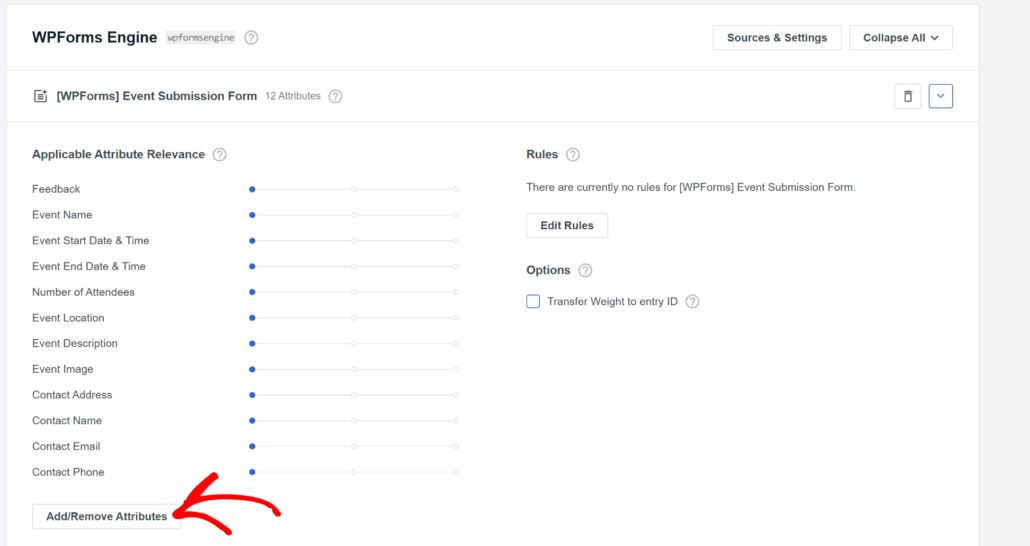Click the Number of Attendees attribute label
The width and height of the screenshot is (1030, 546).
(x=83, y=292)
